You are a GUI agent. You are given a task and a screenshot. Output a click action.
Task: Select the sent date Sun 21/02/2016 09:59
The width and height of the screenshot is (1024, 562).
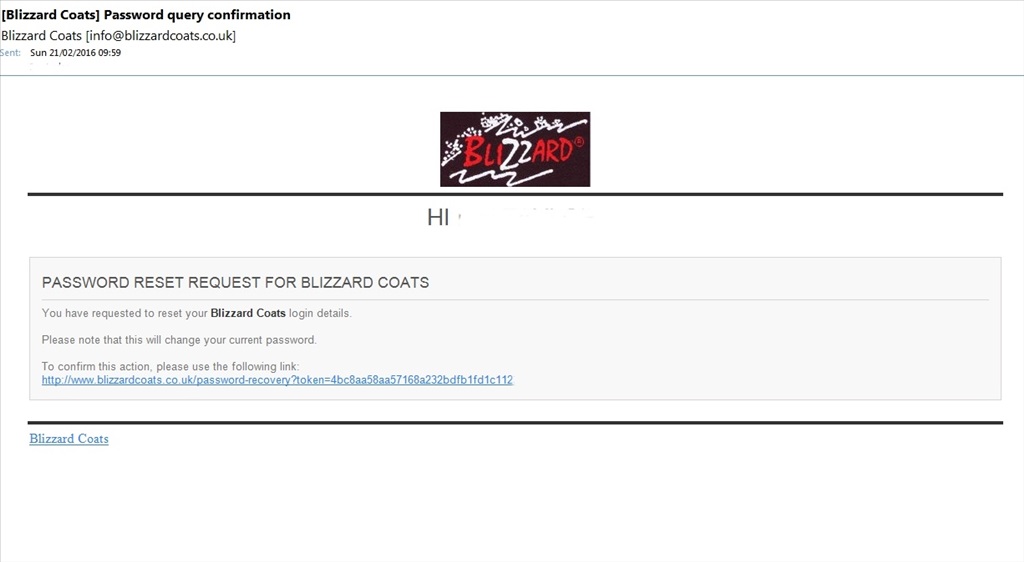tap(75, 53)
